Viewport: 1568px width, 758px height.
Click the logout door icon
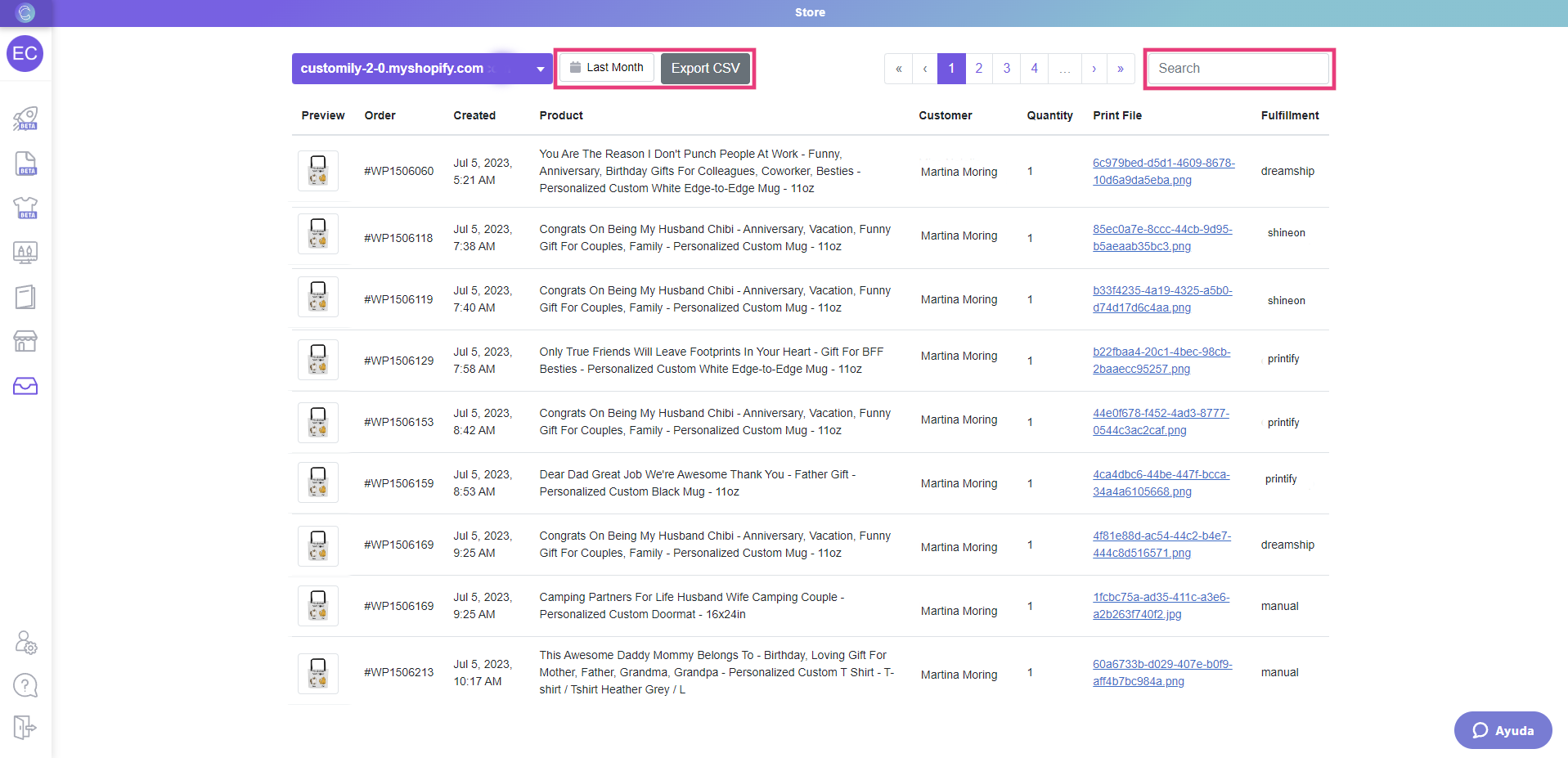pos(25,727)
